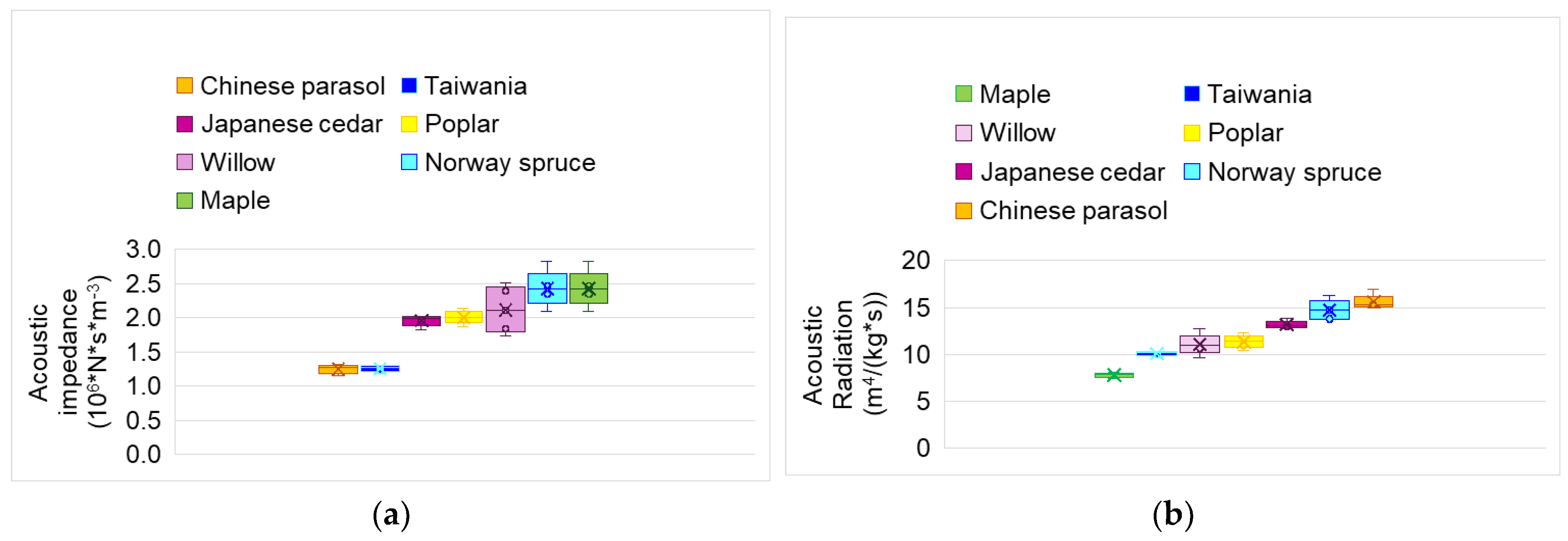Click the (a) caption under the left chart

[x=391, y=515]
